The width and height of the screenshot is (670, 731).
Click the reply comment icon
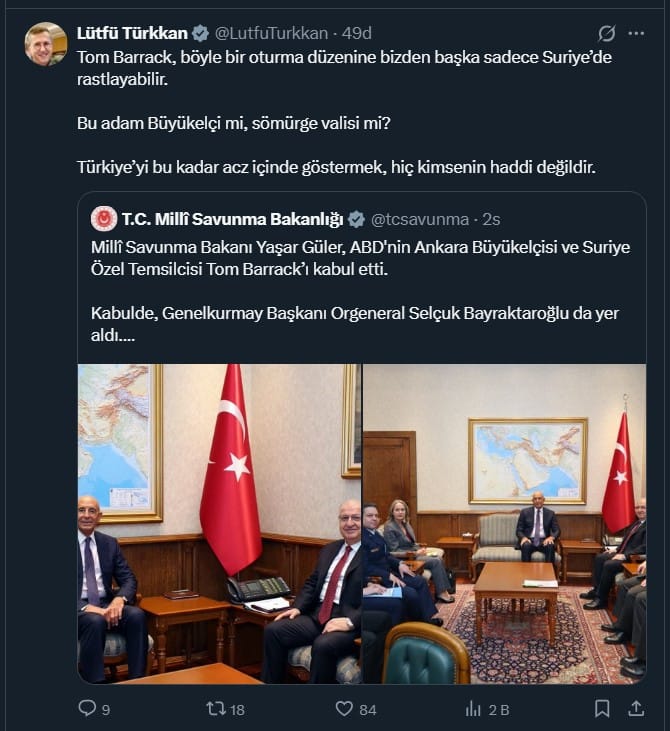pyautogui.click(x=87, y=708)
